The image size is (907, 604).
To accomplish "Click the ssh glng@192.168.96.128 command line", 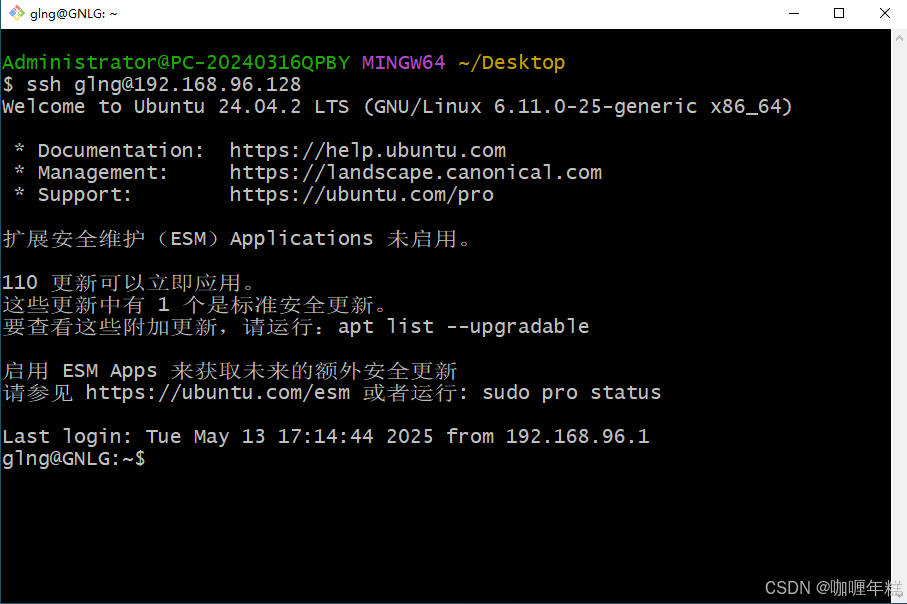I will (x=152, y=84).
